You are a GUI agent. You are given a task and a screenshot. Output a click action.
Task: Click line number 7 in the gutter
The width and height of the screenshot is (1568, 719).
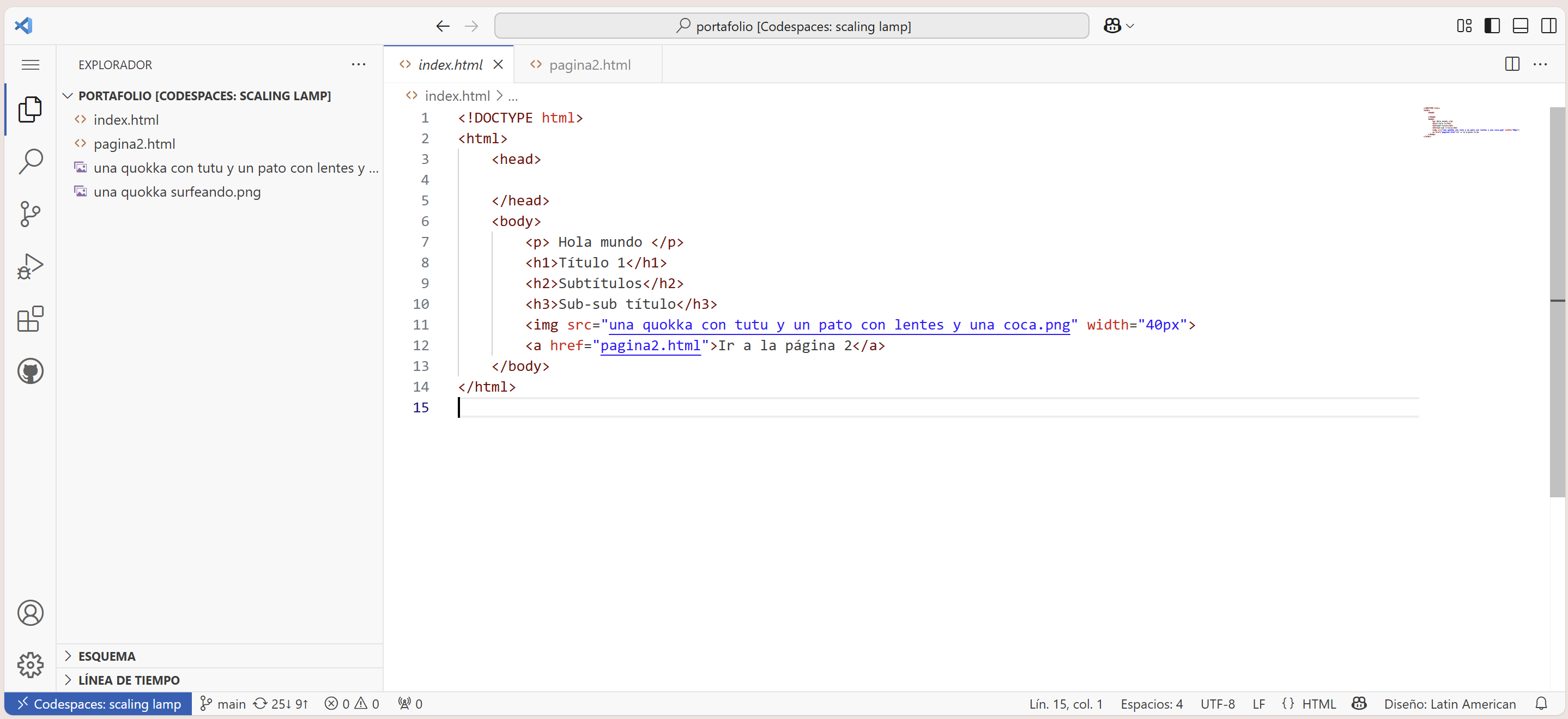tap(425, 242)
